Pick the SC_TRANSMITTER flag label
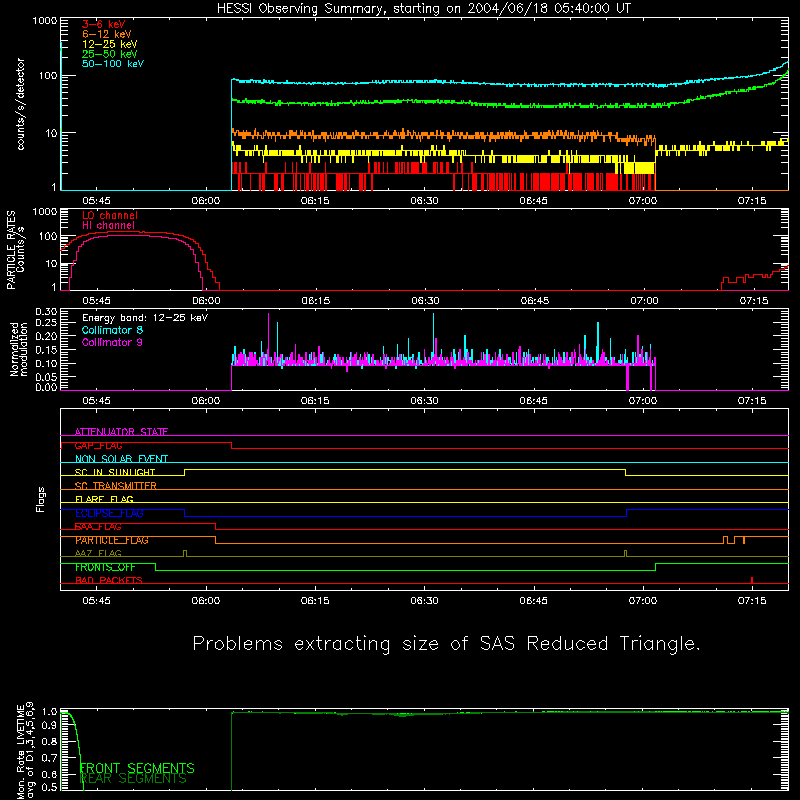 116,486
